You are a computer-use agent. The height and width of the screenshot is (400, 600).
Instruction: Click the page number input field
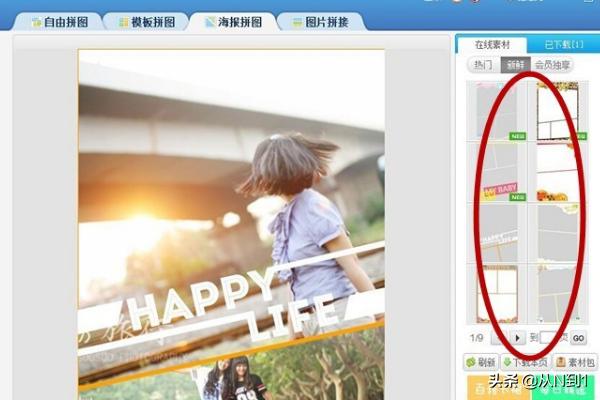pos(552,339)
